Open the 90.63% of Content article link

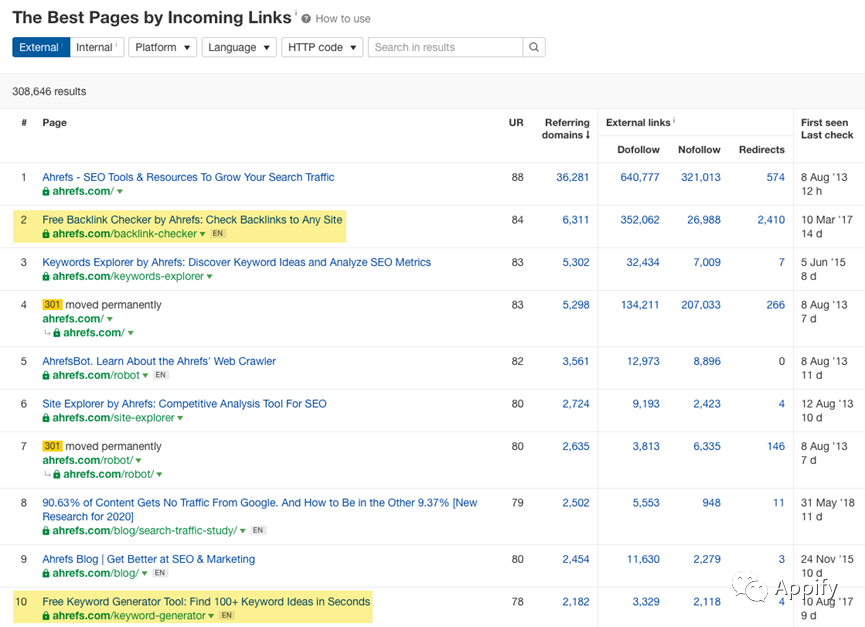260,510
